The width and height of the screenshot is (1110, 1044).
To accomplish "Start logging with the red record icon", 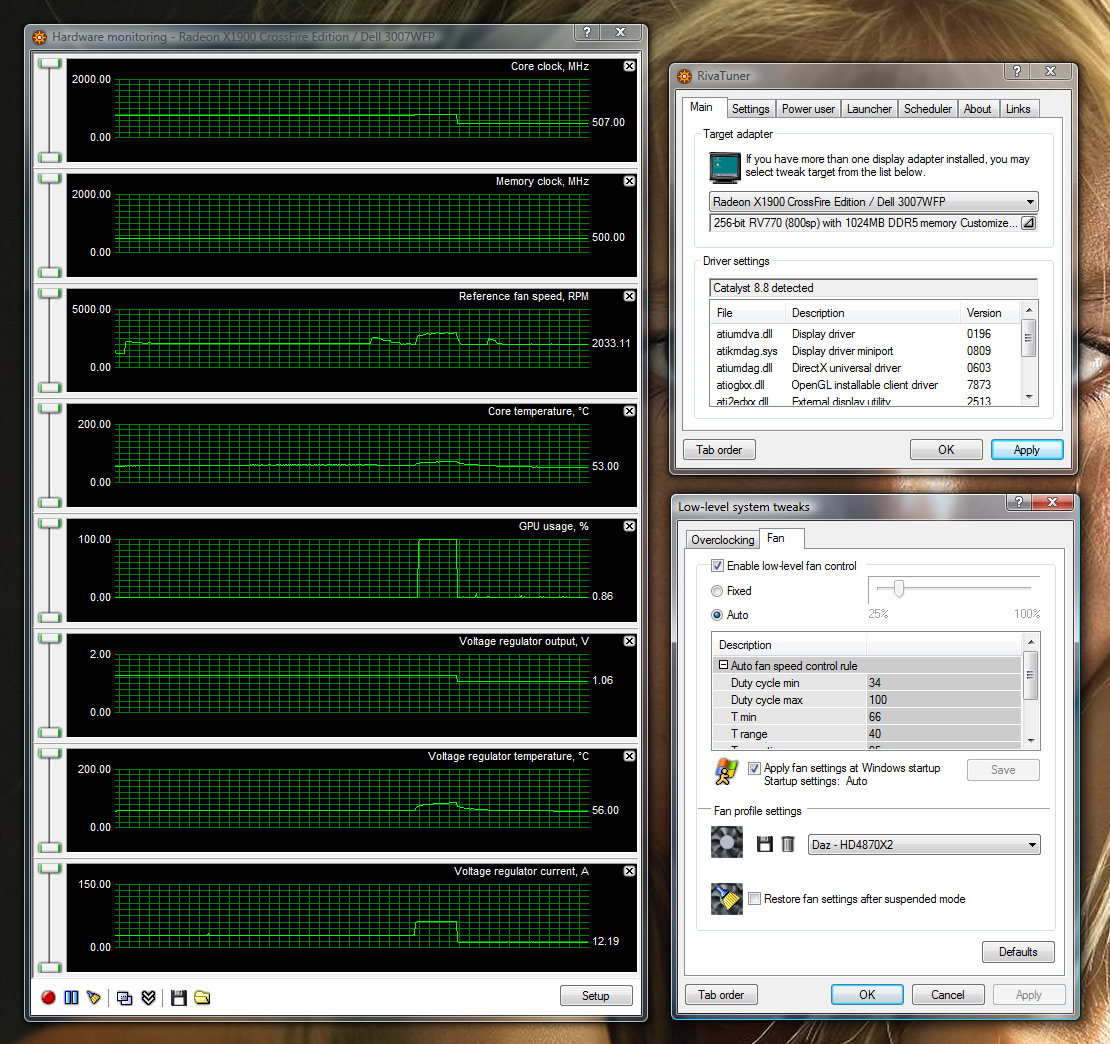I will pyautogui.click(x=48, y=997).
